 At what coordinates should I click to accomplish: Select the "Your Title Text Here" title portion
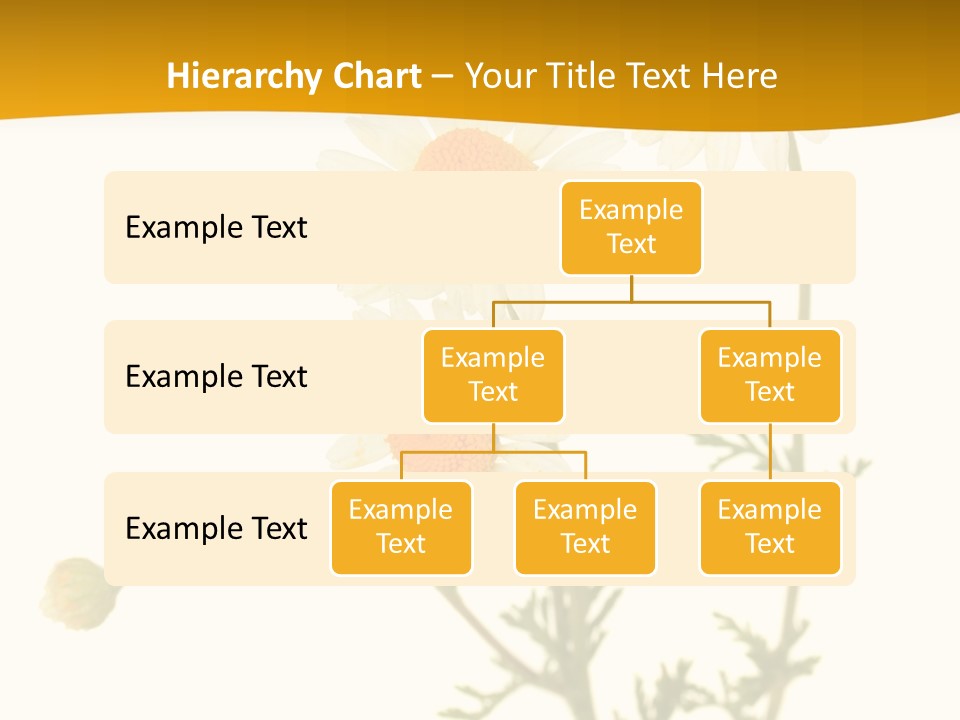[621, 76]
